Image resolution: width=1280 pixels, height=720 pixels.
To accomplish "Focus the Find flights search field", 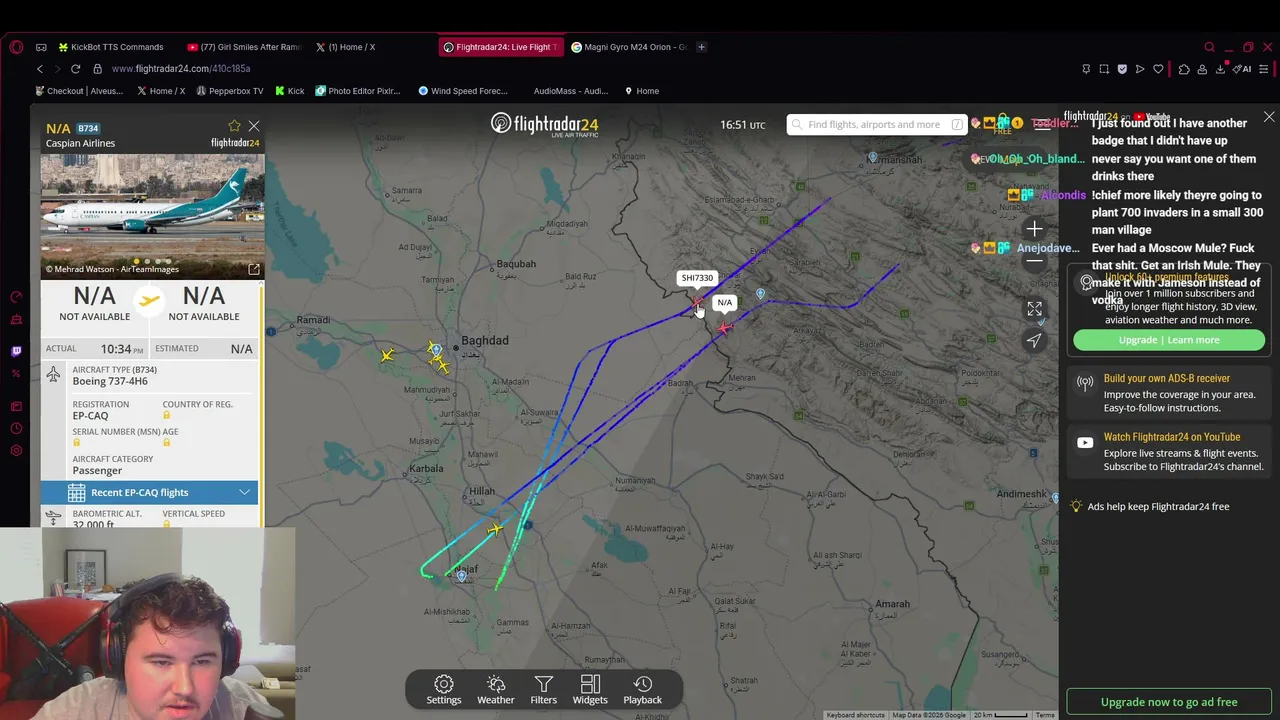I will [x=876, y=124].
